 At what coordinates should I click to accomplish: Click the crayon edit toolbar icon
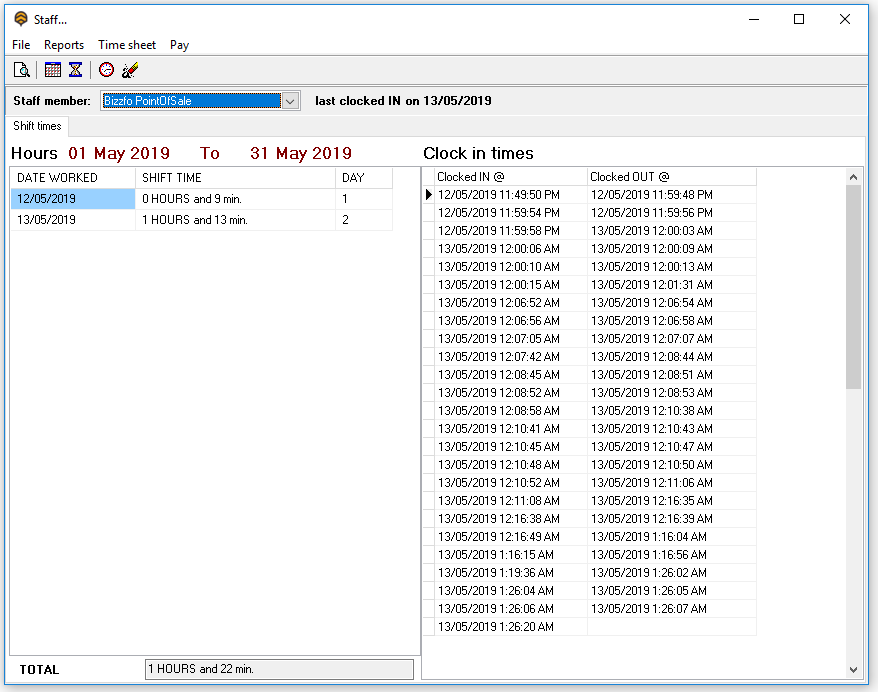click(129, 70)
